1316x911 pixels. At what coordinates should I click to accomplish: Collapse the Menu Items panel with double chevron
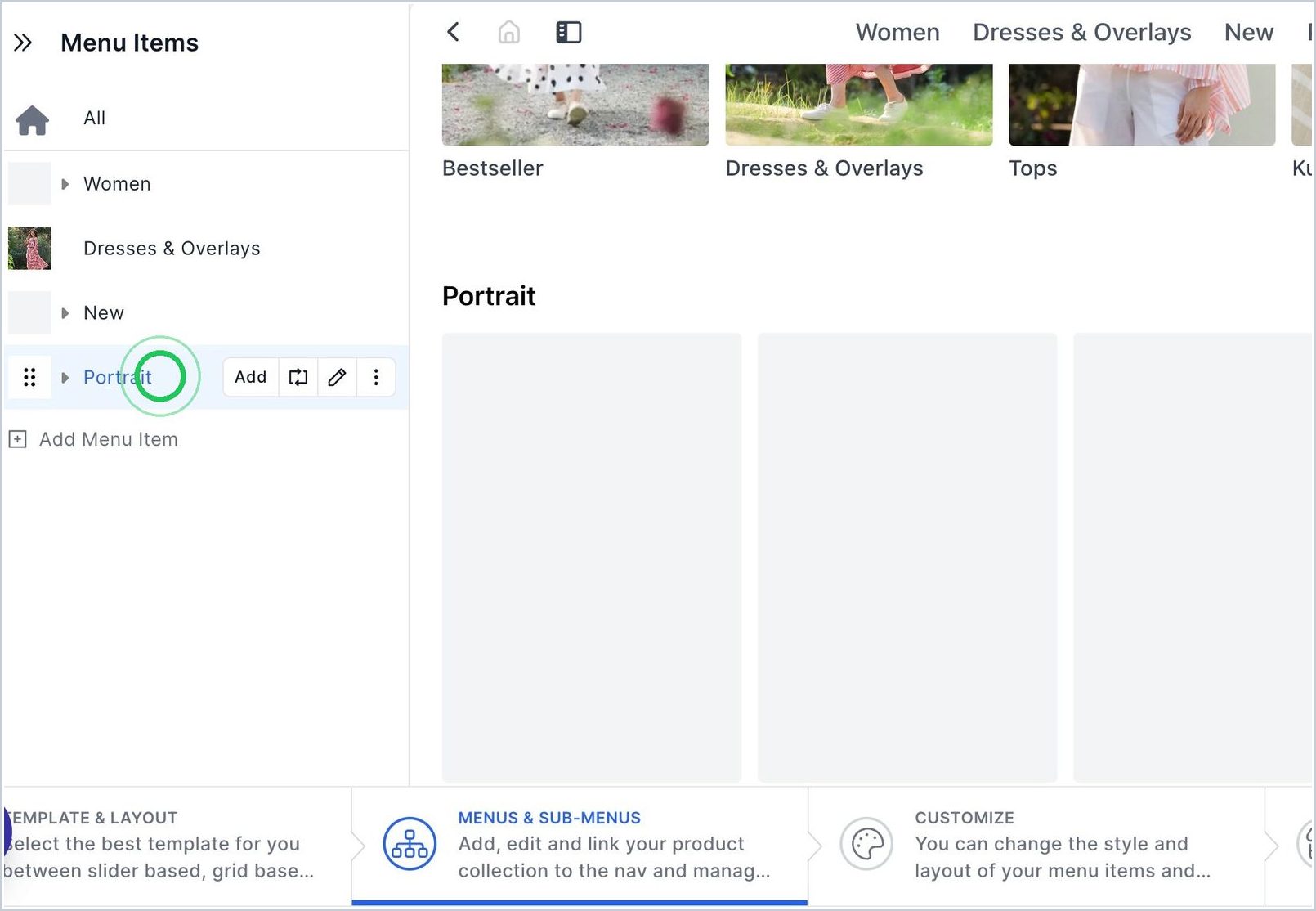23,43
